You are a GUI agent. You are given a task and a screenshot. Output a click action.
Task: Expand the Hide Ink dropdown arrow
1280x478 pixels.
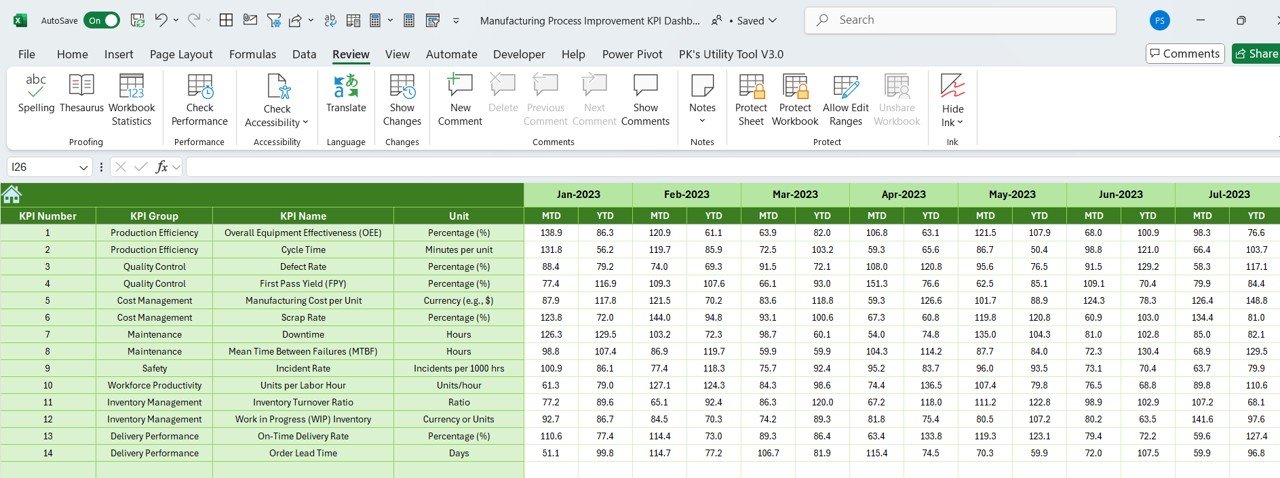(960, 122)
